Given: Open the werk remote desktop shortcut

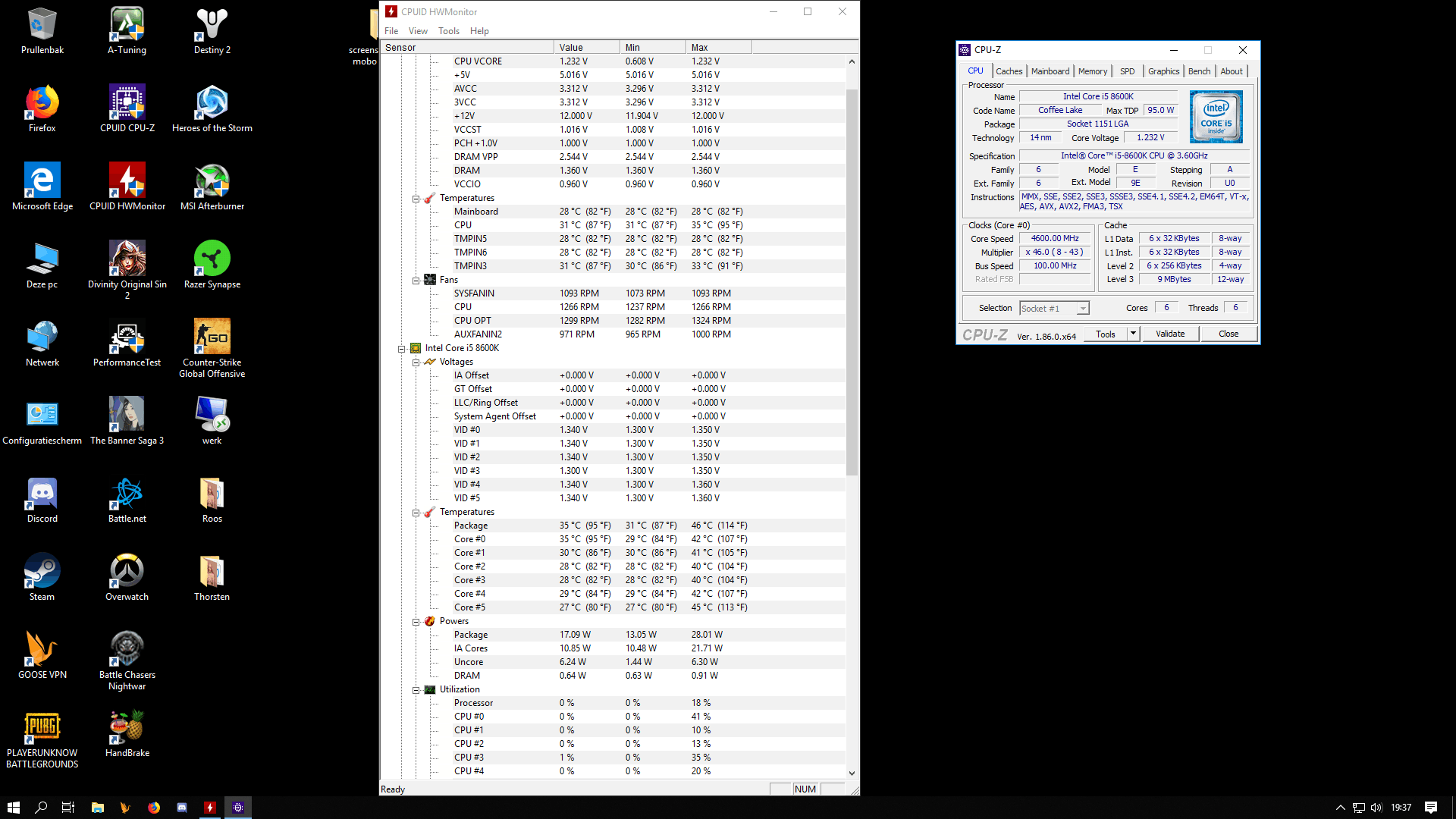Looking at the screenshot, I should pyautogui.click(x=212, y=421).
